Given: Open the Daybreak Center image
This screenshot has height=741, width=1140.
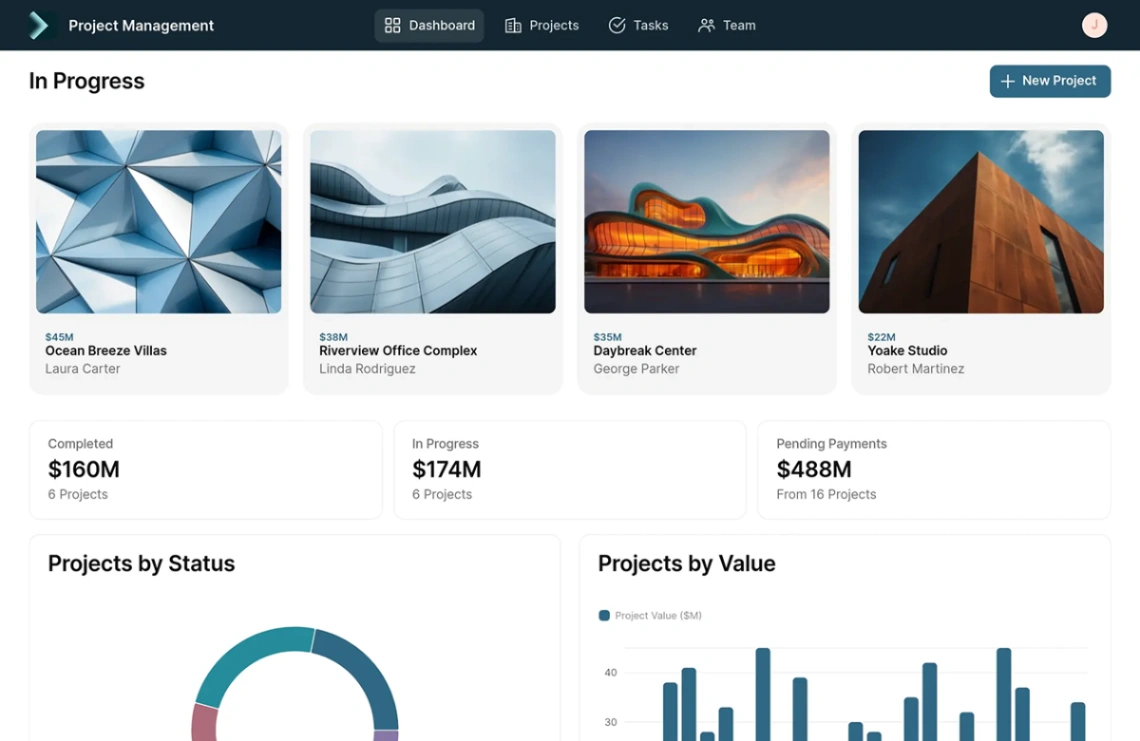Looking at the screenshot, I should pos(707,222).
